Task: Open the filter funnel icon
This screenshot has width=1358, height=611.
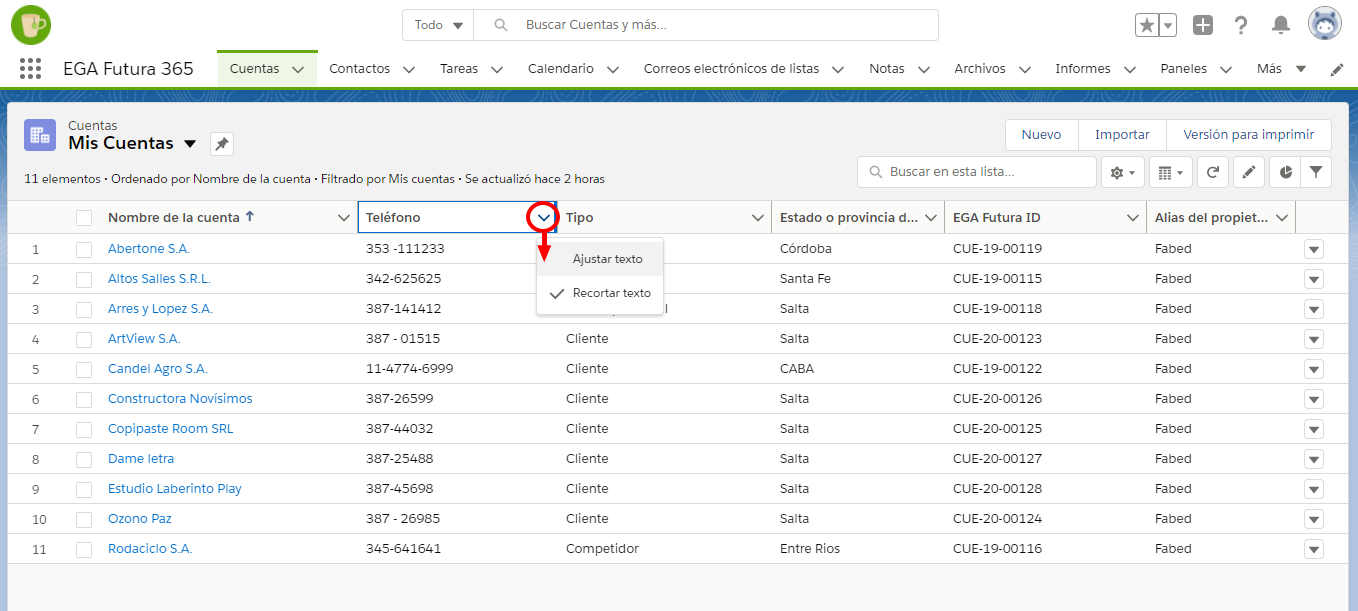Action: [x=1316, y=172]
